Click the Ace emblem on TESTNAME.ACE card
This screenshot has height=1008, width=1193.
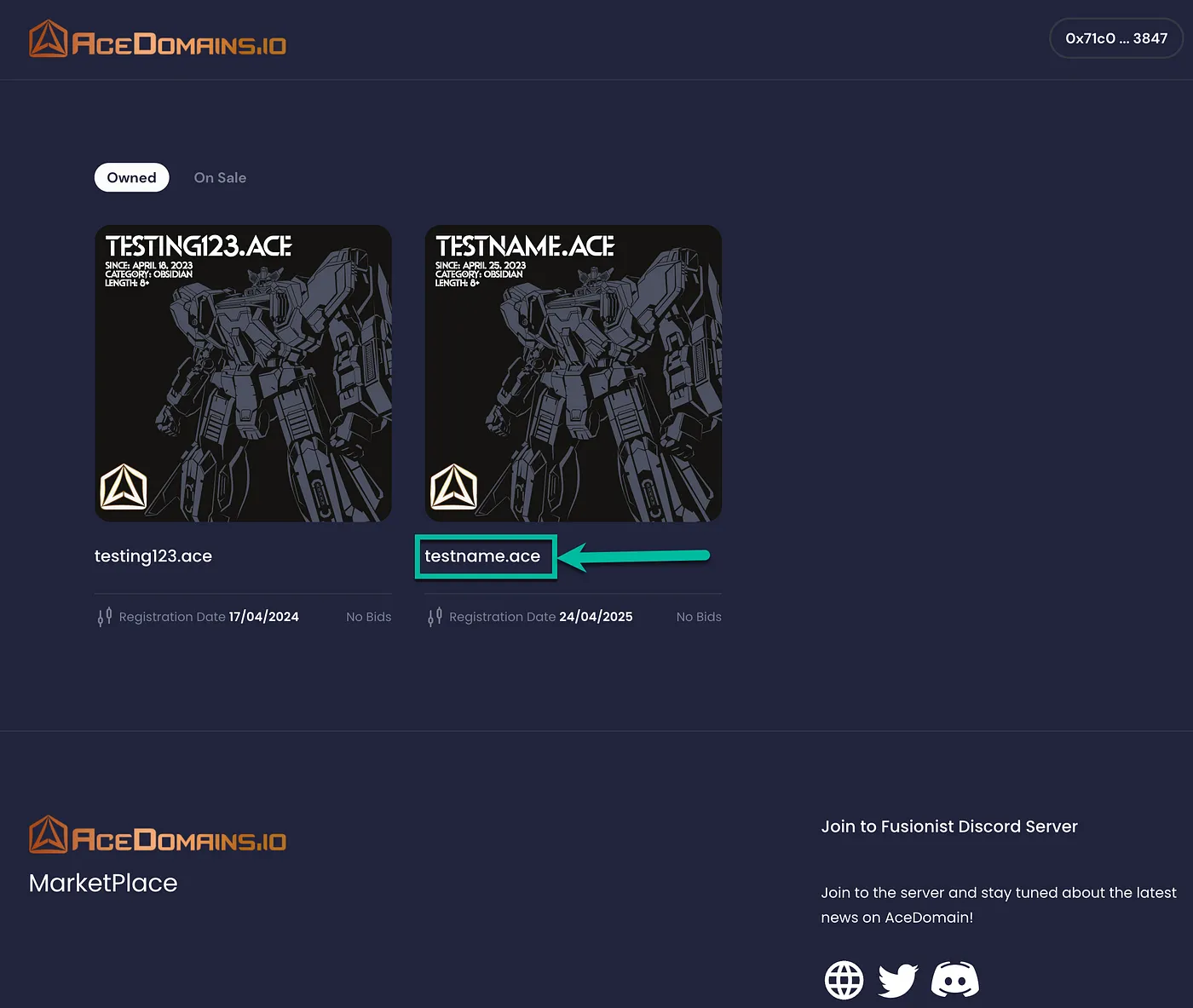[453, 487]
